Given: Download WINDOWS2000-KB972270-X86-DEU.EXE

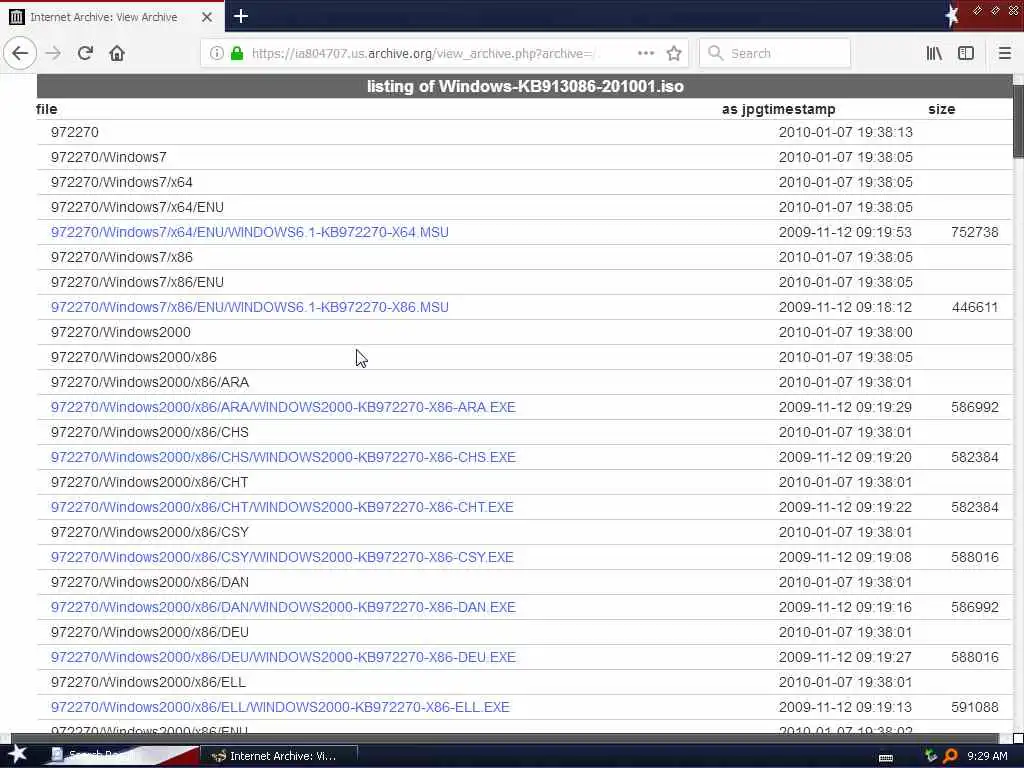Looking at the screenshot, I should (283, 657).
